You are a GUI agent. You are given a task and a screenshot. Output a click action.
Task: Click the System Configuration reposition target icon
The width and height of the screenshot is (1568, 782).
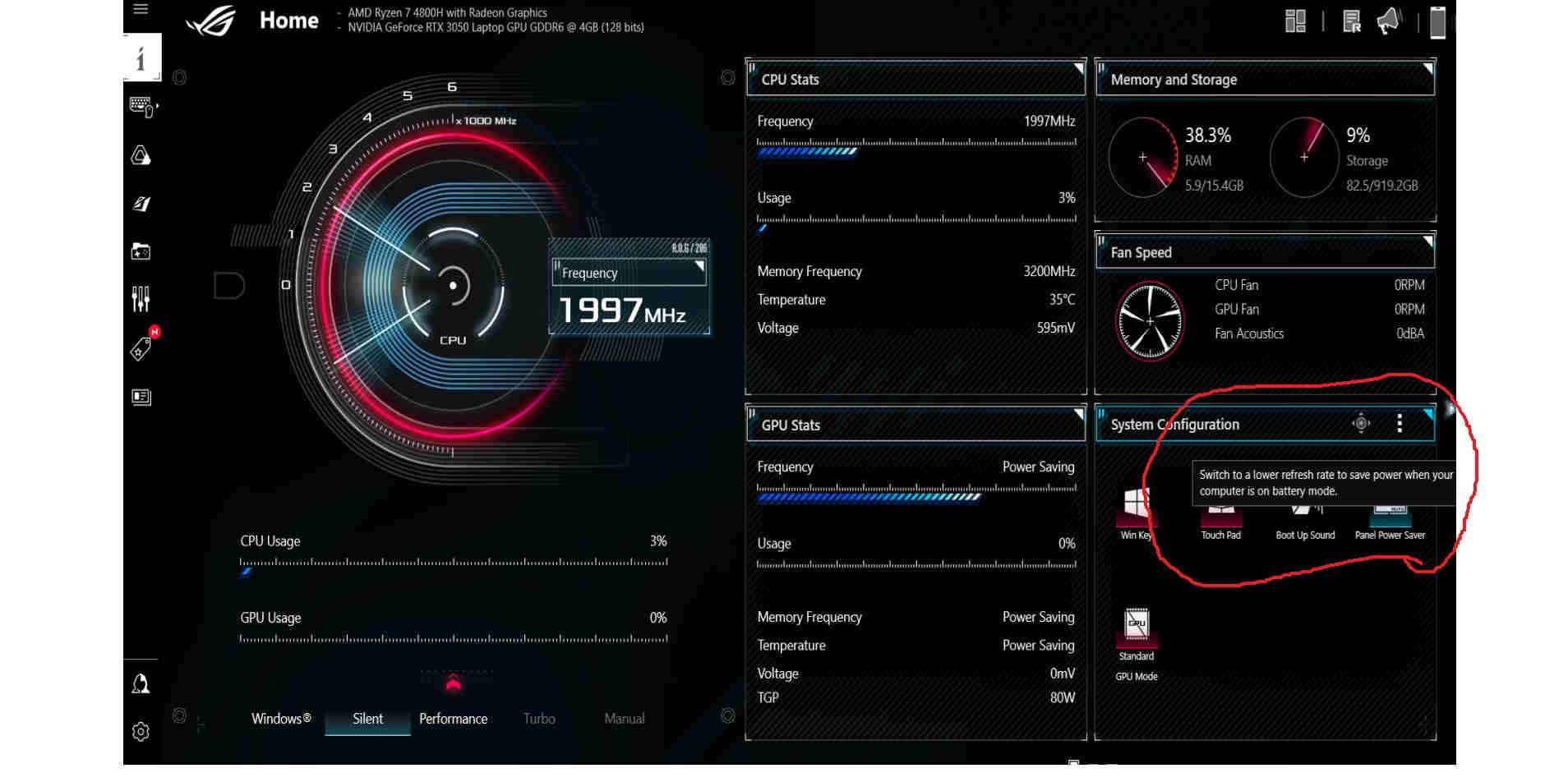tap(1361, 424)
